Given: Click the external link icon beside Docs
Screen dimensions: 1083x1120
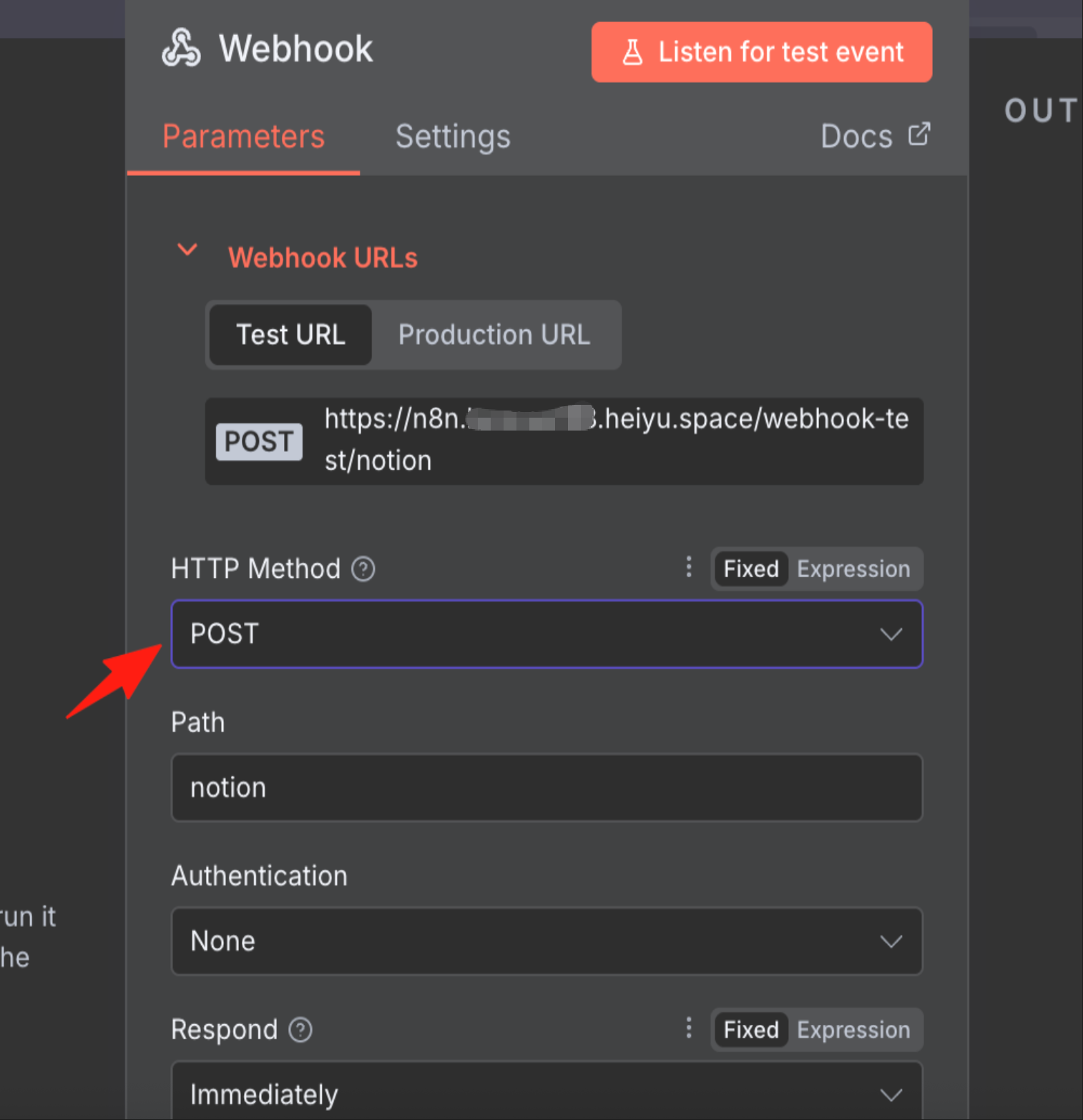Looking at the screenshot, I should click(x=919, y=134).
